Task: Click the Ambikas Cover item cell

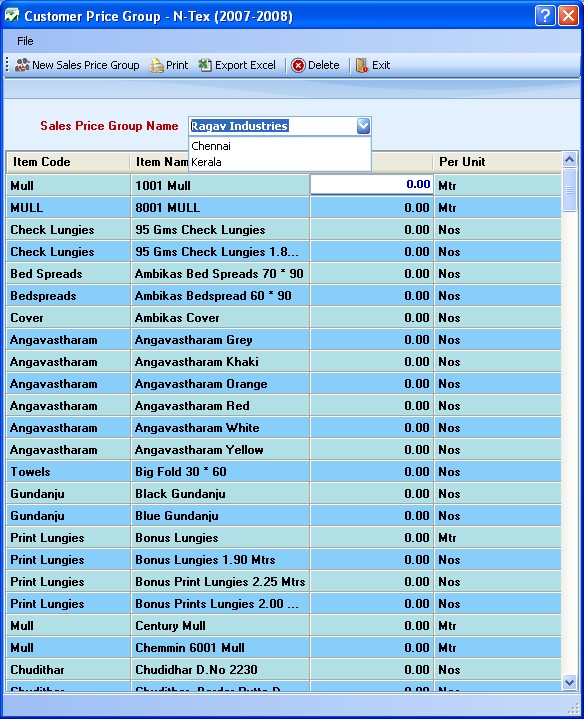Action: pos(220,318)
